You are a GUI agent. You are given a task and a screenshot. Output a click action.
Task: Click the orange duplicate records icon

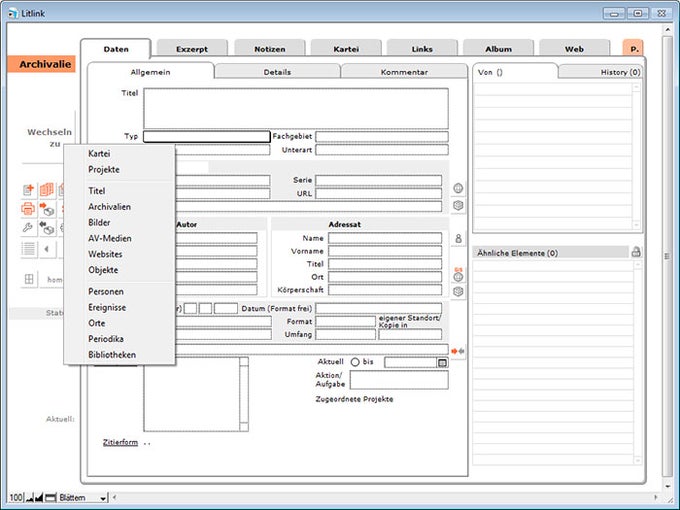[47, 190]
